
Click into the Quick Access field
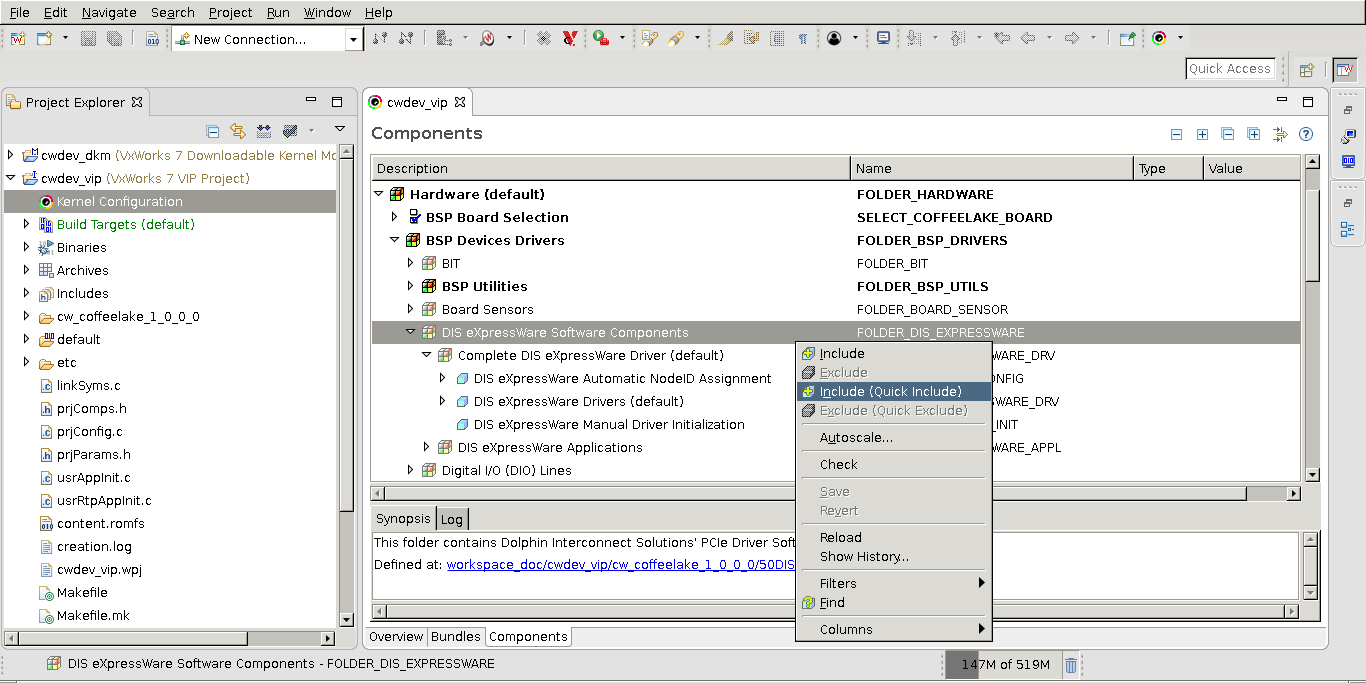point(1230,69)
